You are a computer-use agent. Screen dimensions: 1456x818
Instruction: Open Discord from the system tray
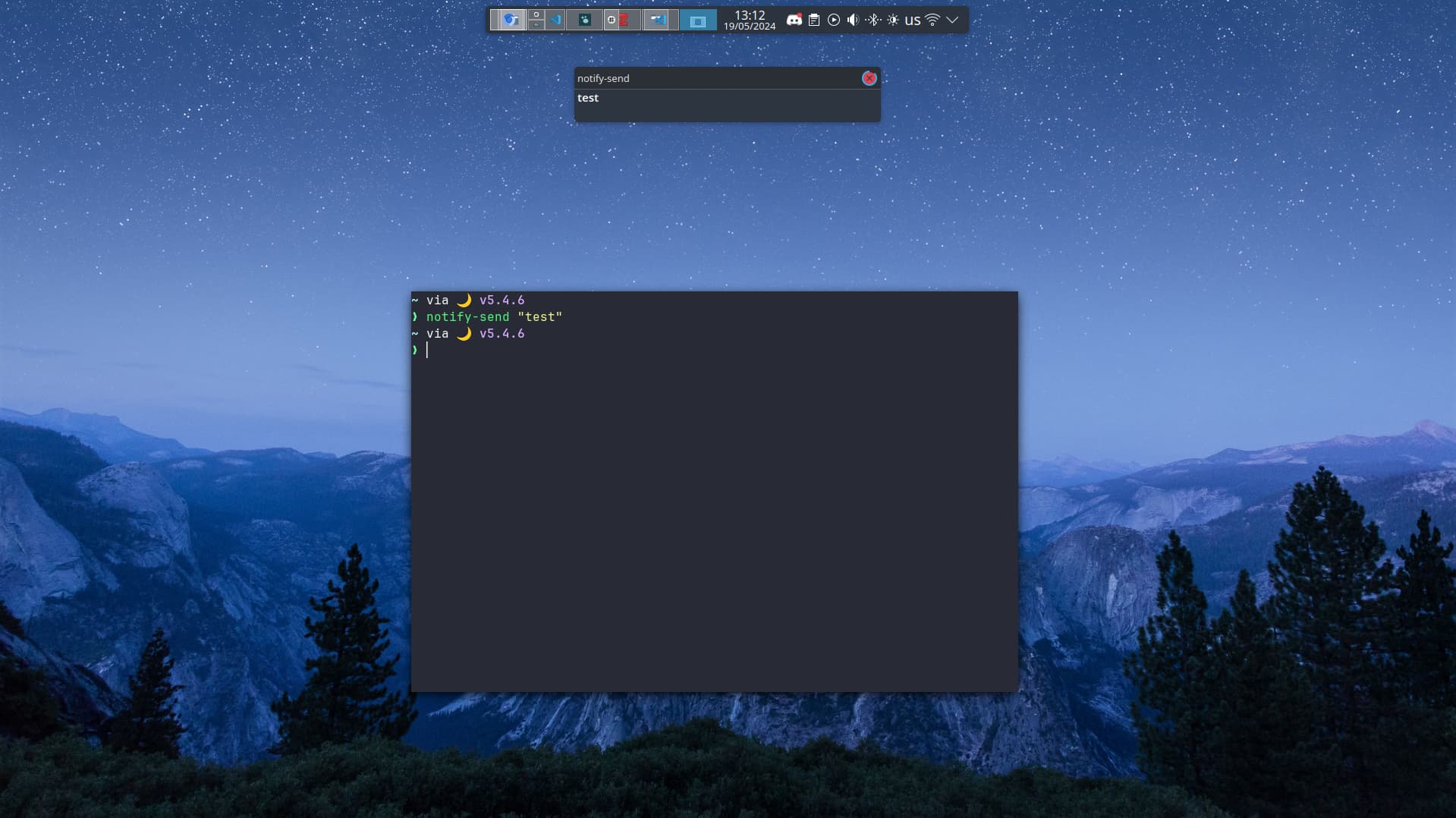[794, 20]
